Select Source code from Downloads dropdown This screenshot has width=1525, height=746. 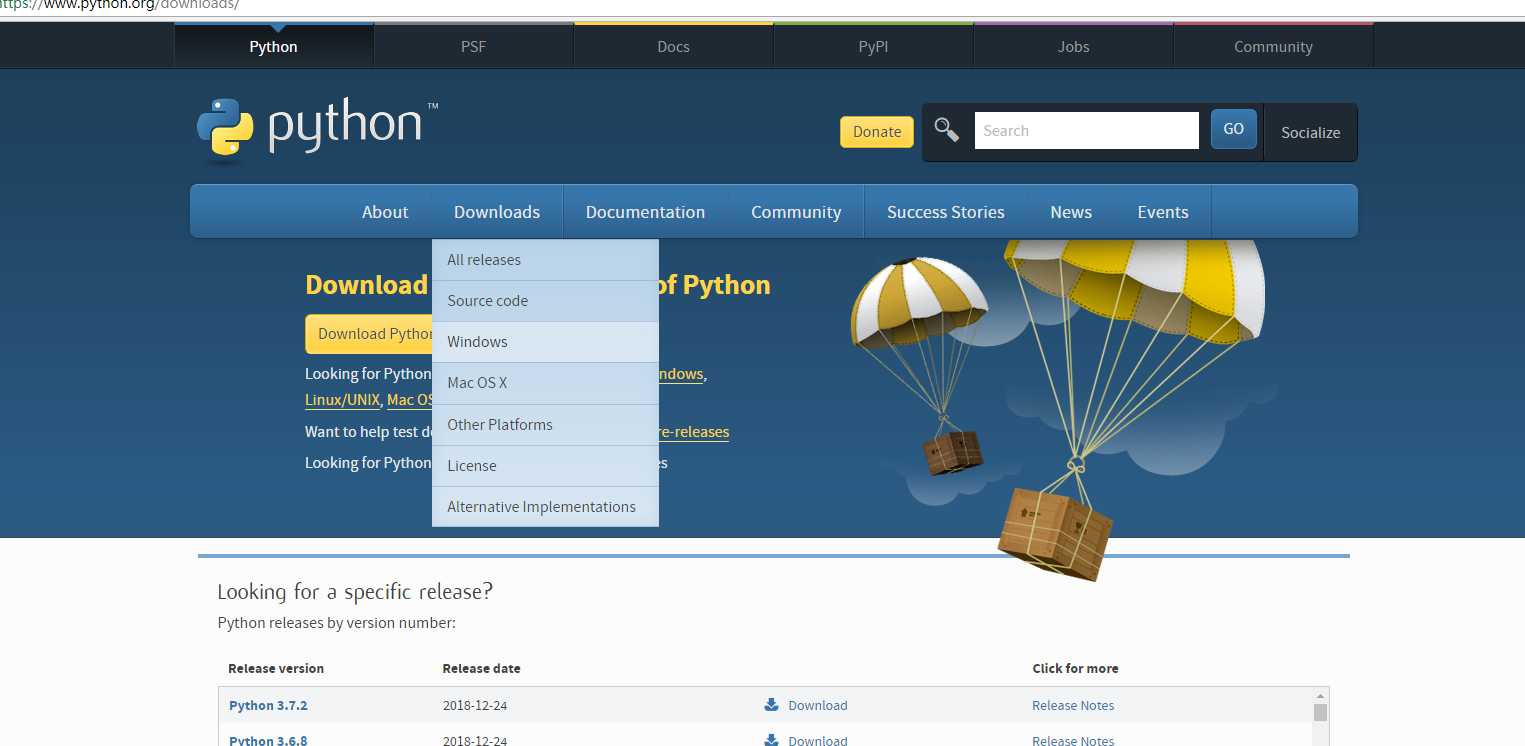coord(545,301)
